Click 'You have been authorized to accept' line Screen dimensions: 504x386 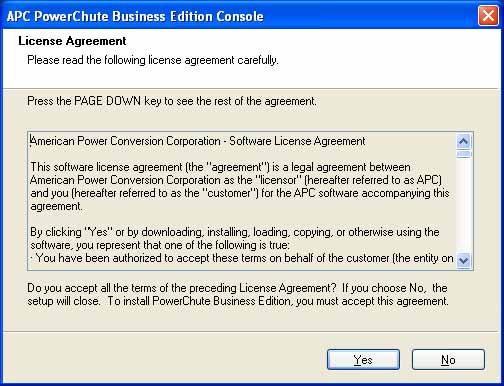click(242, 258)
